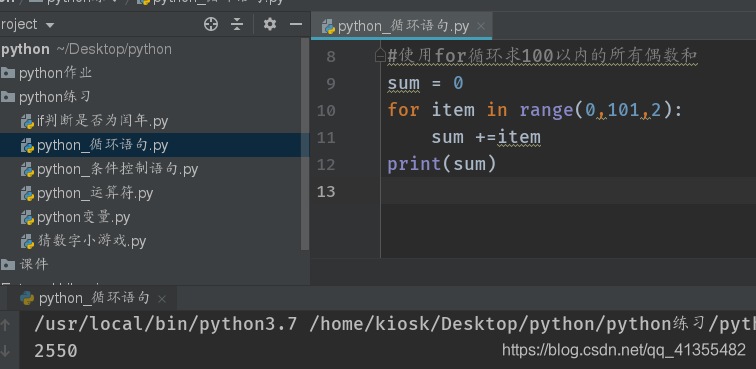Click line number 9 in the gutter
Image resolution: width=756 pixels, height=369 pixels.
pyautogui.click(x=330, y=84)
